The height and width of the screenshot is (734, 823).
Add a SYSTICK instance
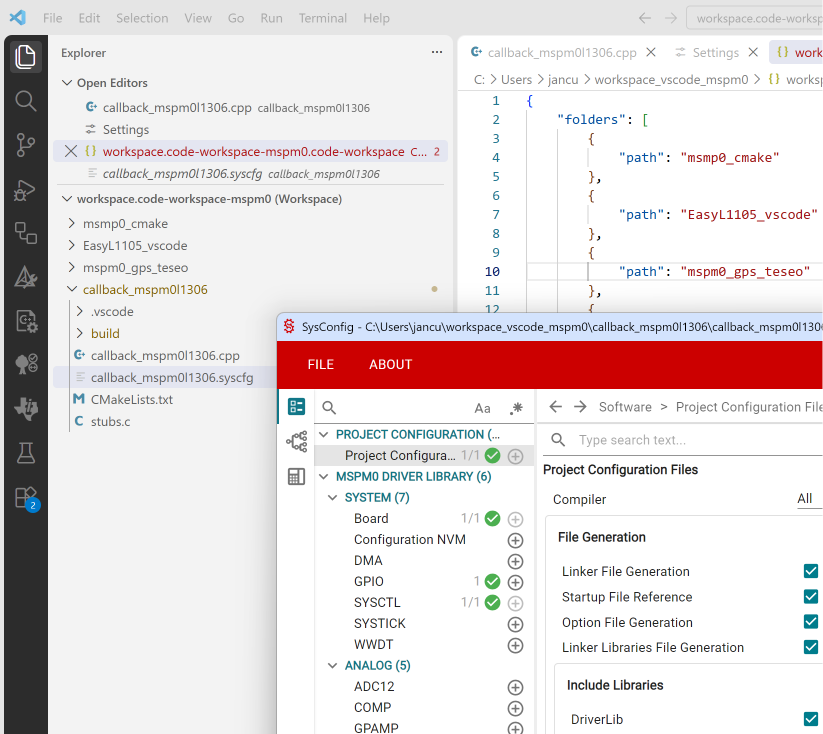[515, 624]
